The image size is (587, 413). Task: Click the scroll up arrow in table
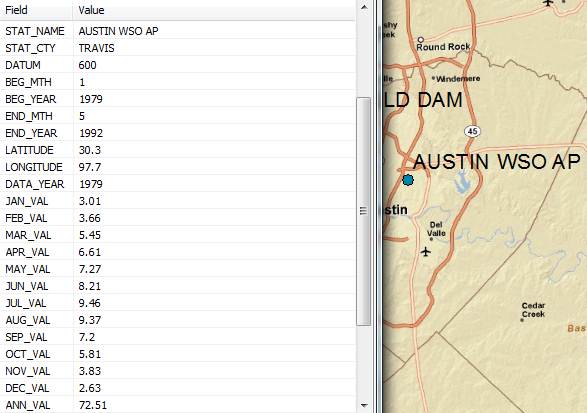tap(364, 7)
